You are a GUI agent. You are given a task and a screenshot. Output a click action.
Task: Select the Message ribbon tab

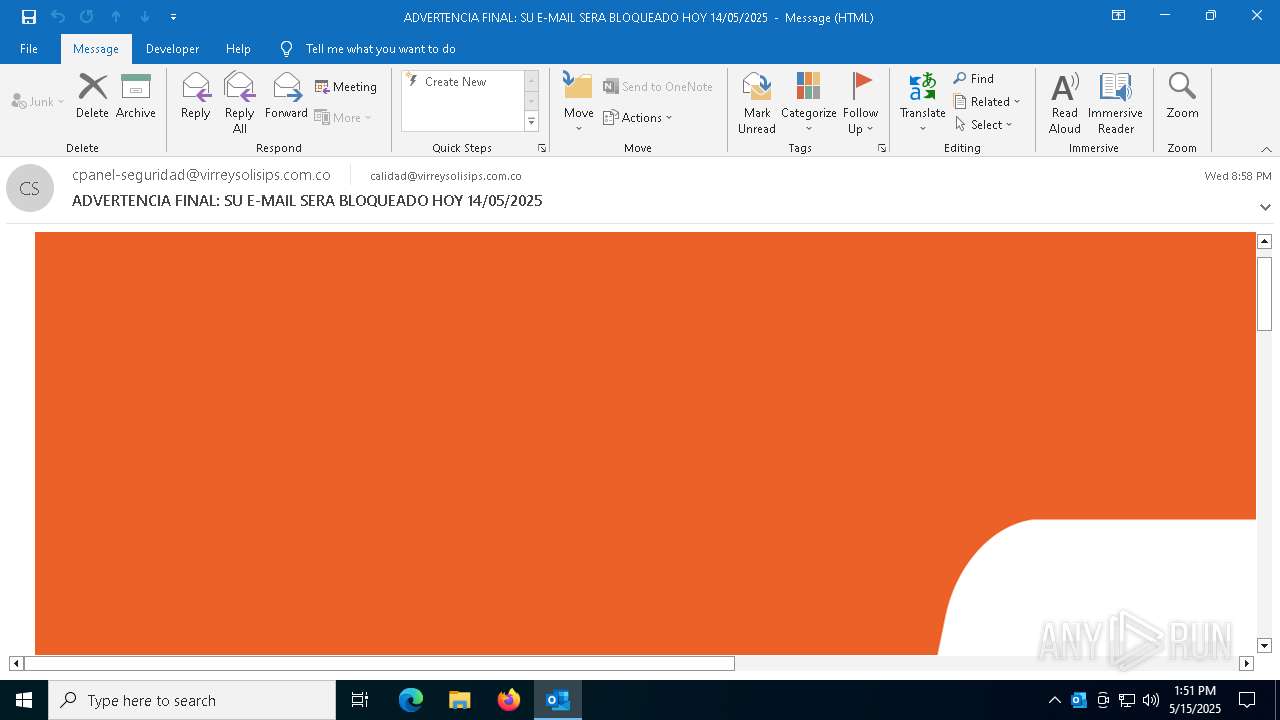point(96,49)
